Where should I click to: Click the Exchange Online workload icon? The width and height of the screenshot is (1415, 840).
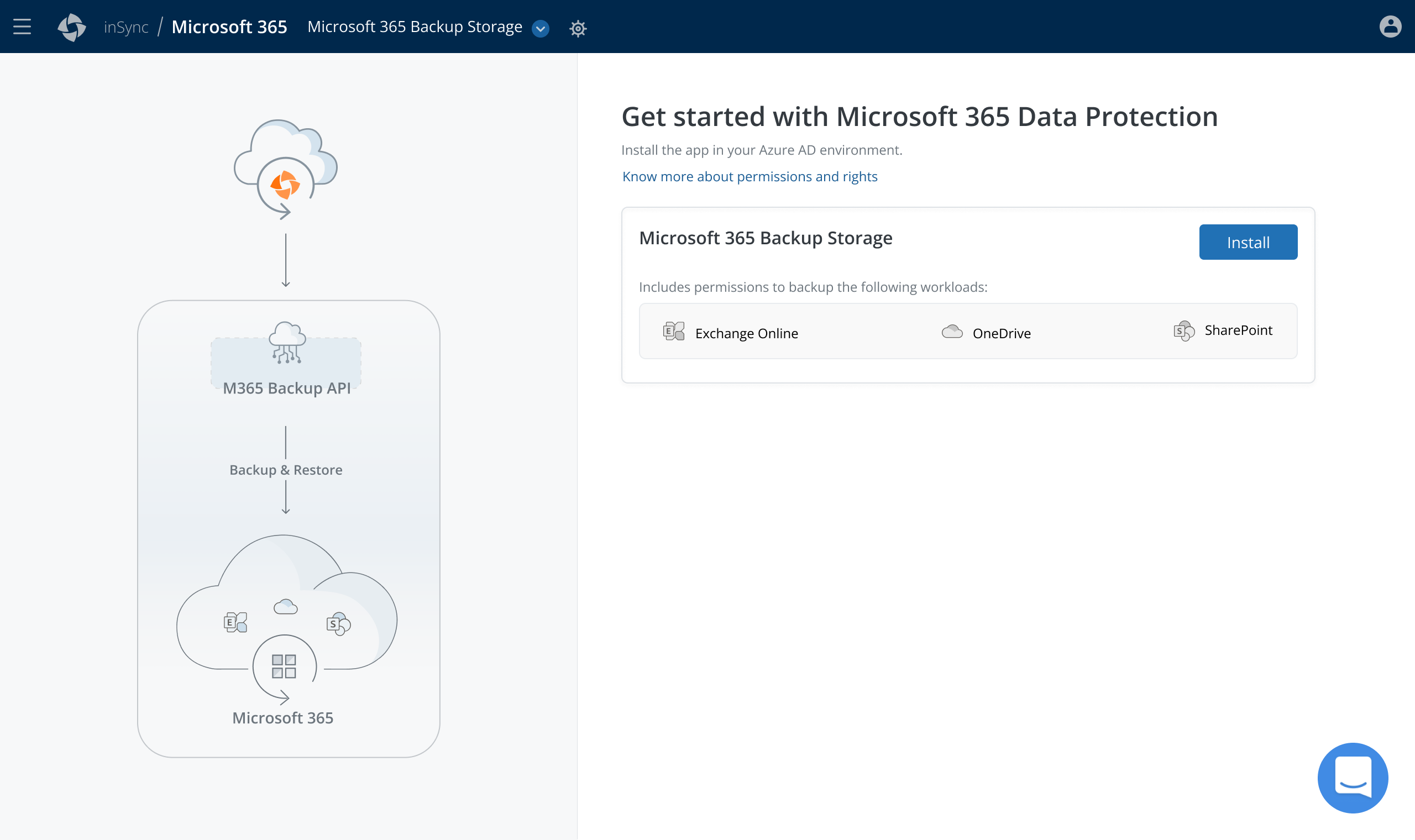pyautogui.click(x=674, y=331)
